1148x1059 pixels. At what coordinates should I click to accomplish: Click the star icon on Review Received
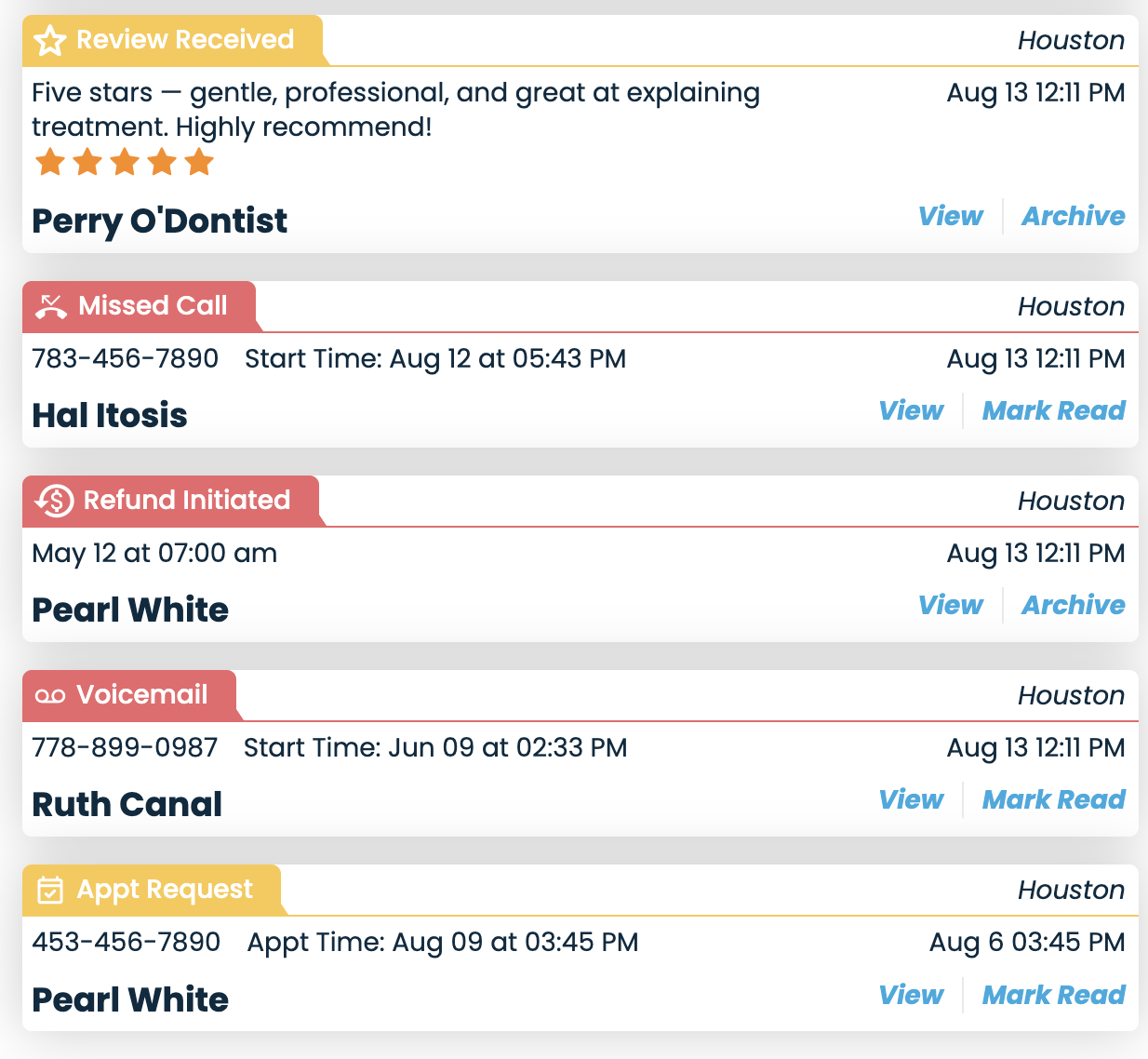pos(50,40)
